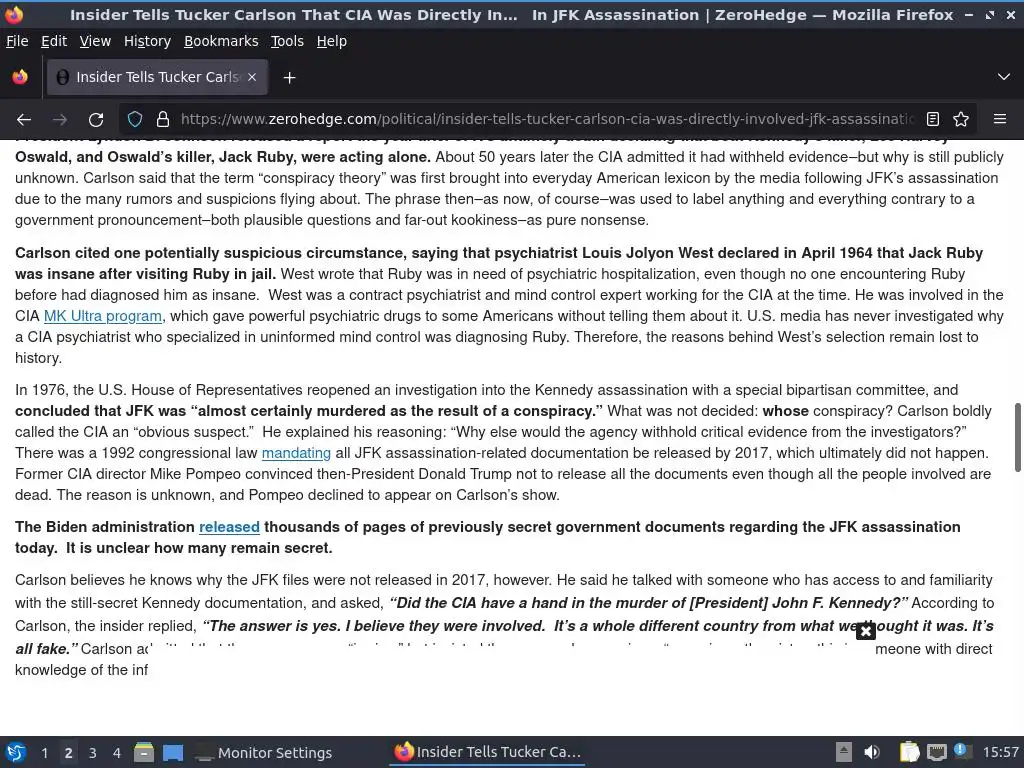The image size is (1024, 768).
Task: Activate the Monitor Settings taskbar window
Action: pyautogui.click(x=264, y=753)
